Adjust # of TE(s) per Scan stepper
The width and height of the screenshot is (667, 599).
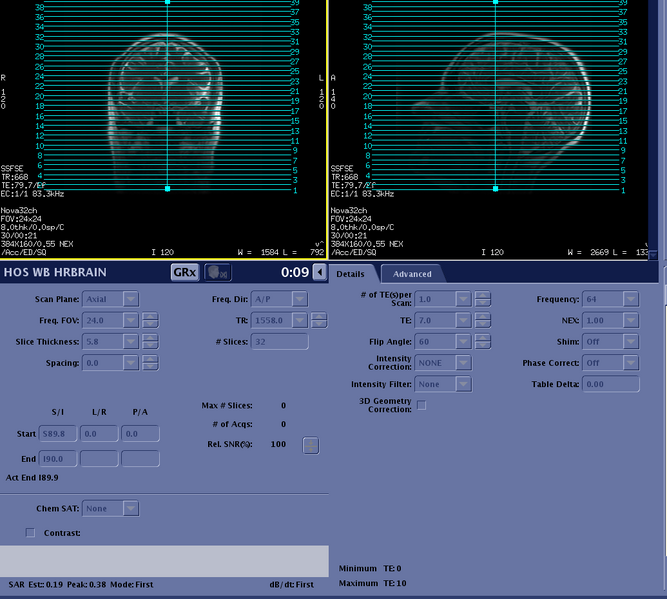[483, 299]
